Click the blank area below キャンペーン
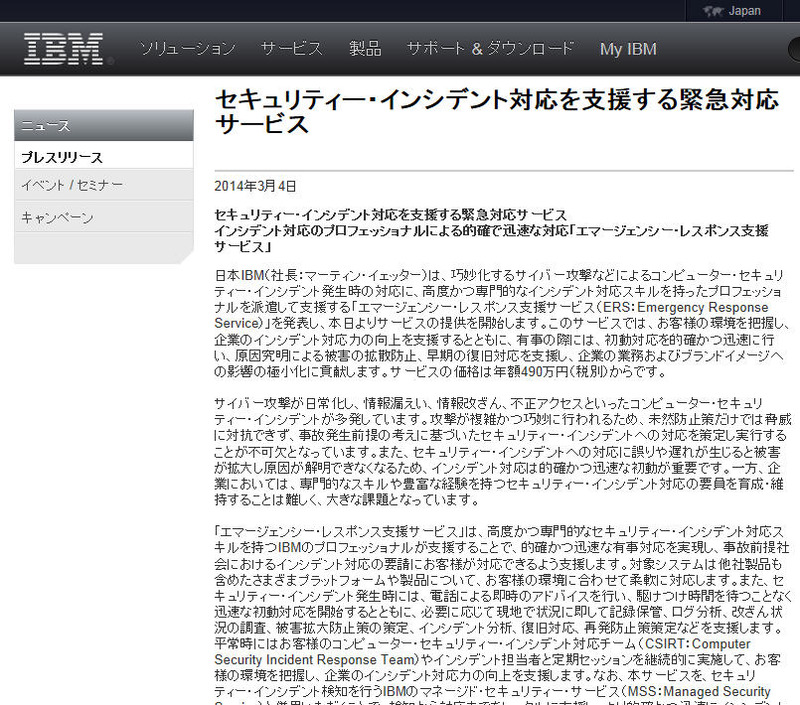The height and width of the screenshot is (705, 800). (103, 247)
